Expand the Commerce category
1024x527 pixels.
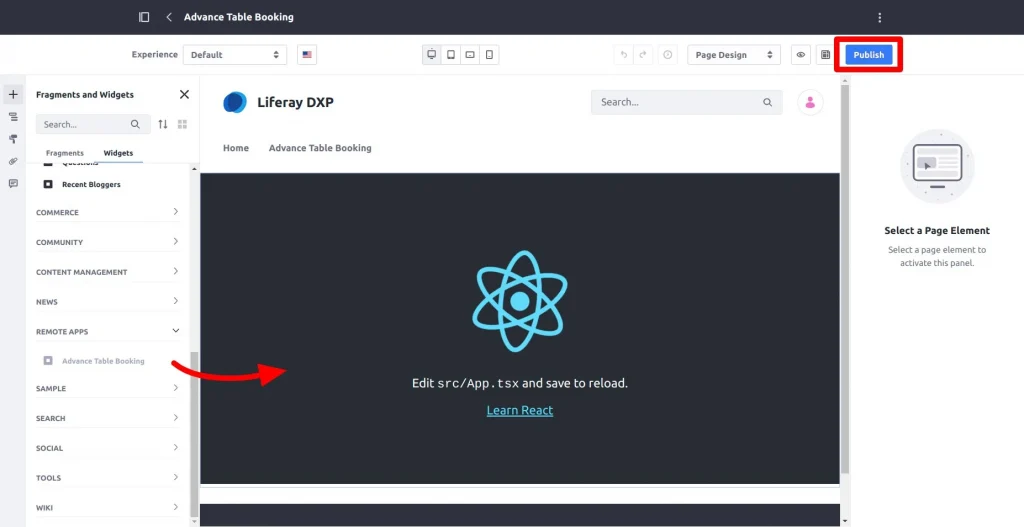click(x=108, y=212)
